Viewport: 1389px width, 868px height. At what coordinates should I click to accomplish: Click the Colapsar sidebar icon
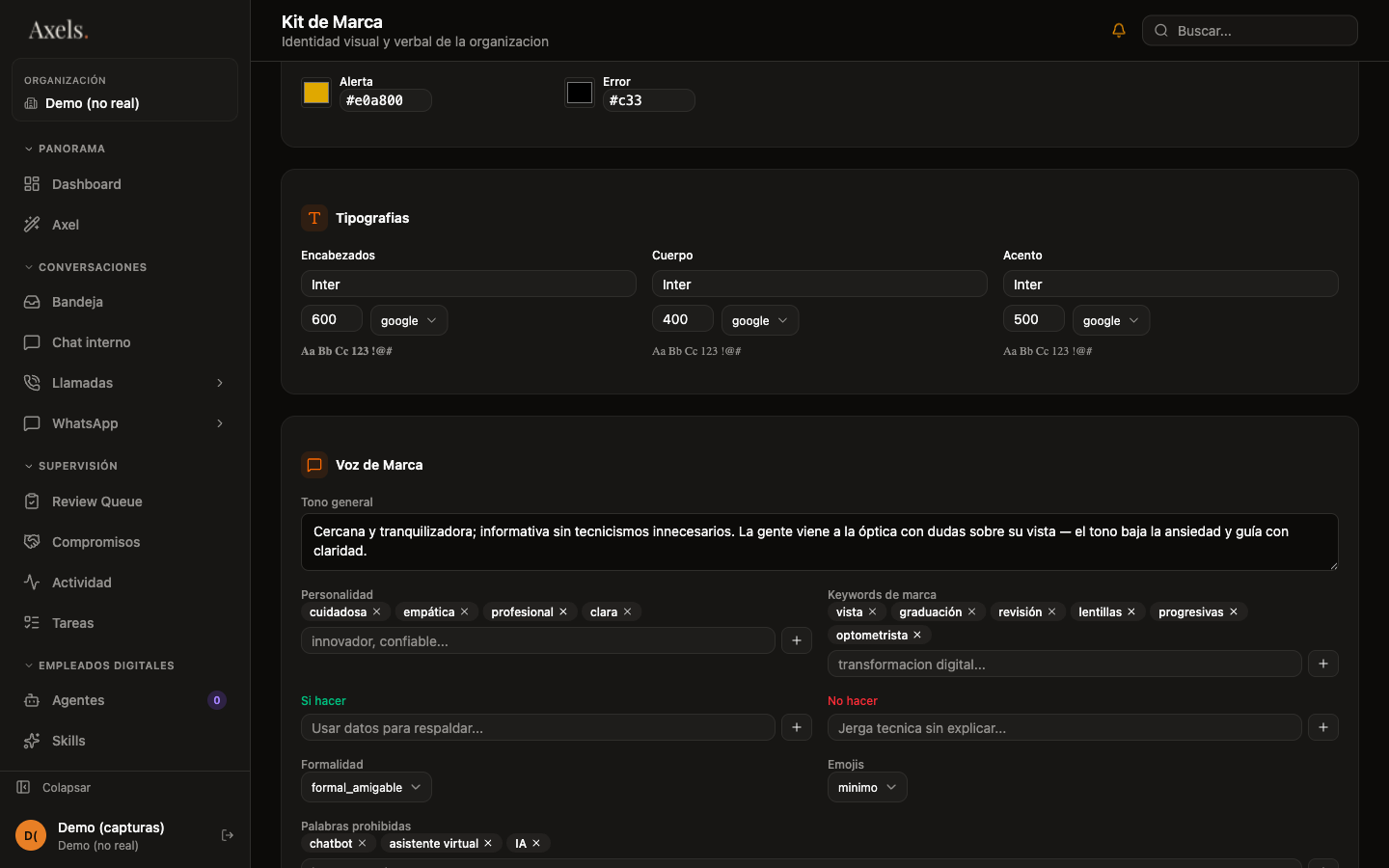[x=23, y=787]
